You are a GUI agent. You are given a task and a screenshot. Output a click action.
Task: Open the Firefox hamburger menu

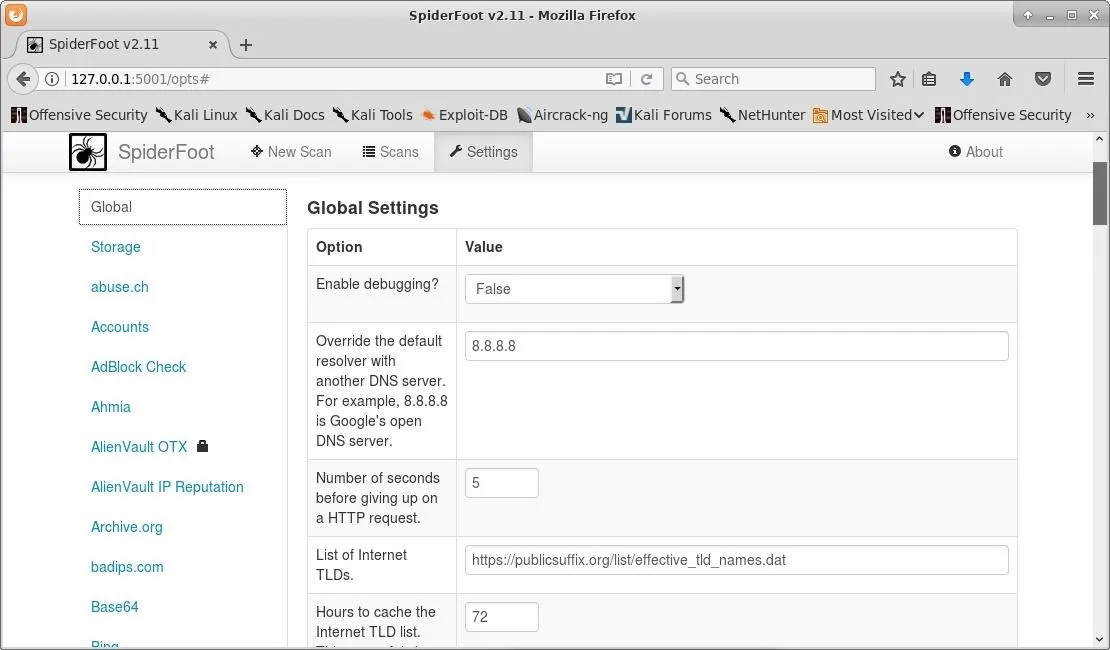(1086, 79)
